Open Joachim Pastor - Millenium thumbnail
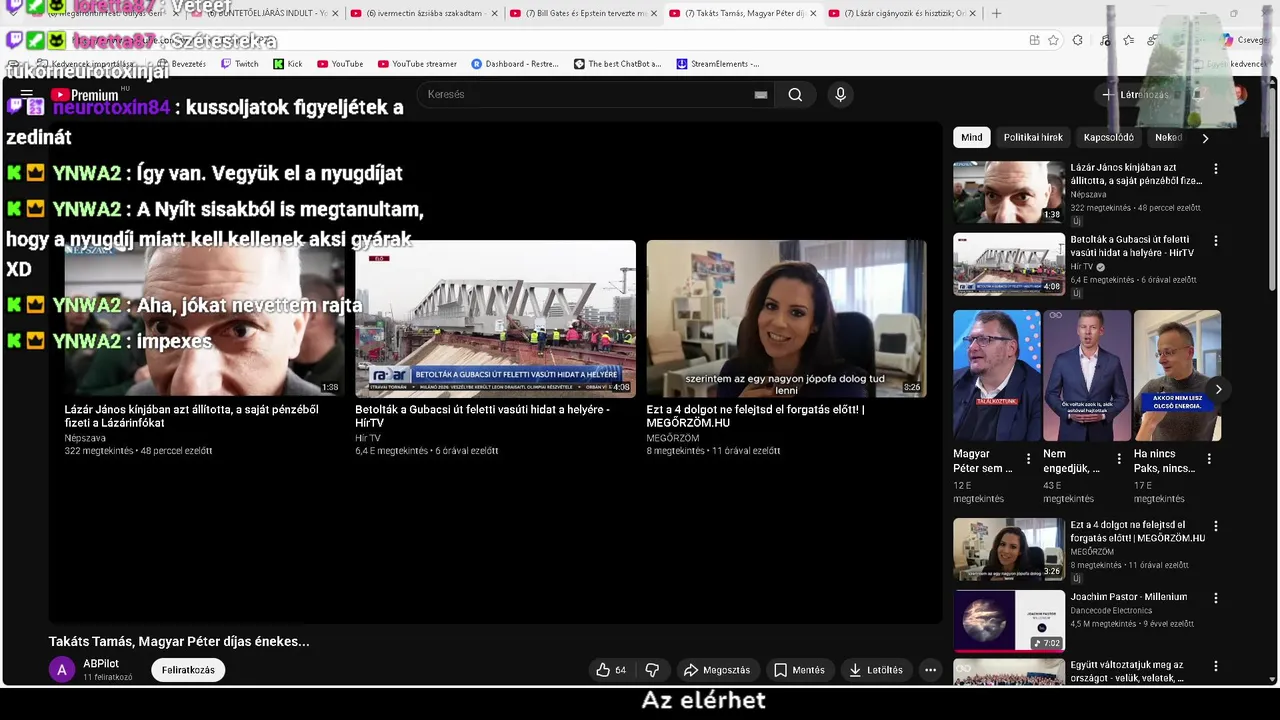 [x=1009, y=621]
